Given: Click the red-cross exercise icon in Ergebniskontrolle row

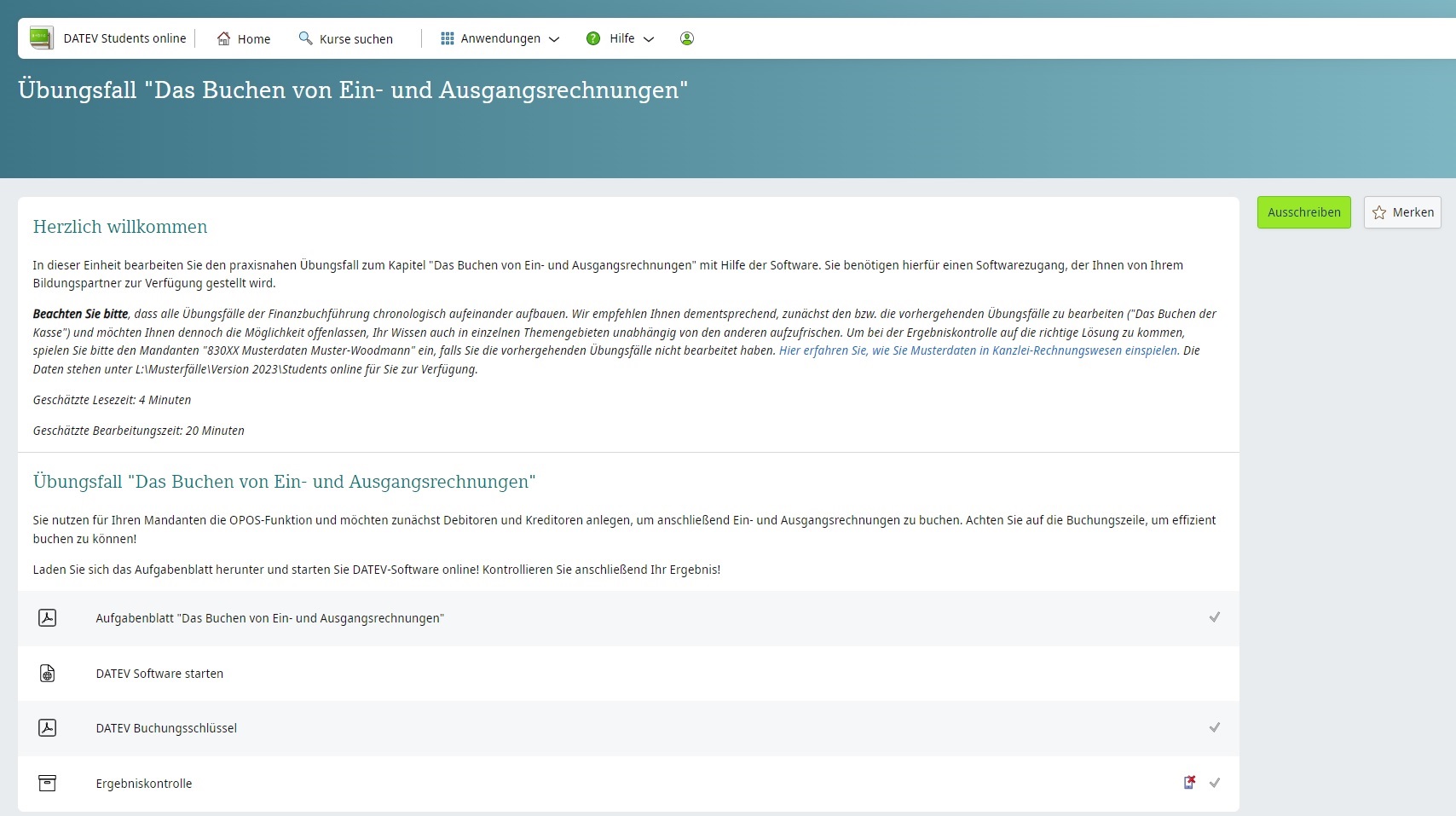Looking at the screenshot, I should coord(1188,782).
